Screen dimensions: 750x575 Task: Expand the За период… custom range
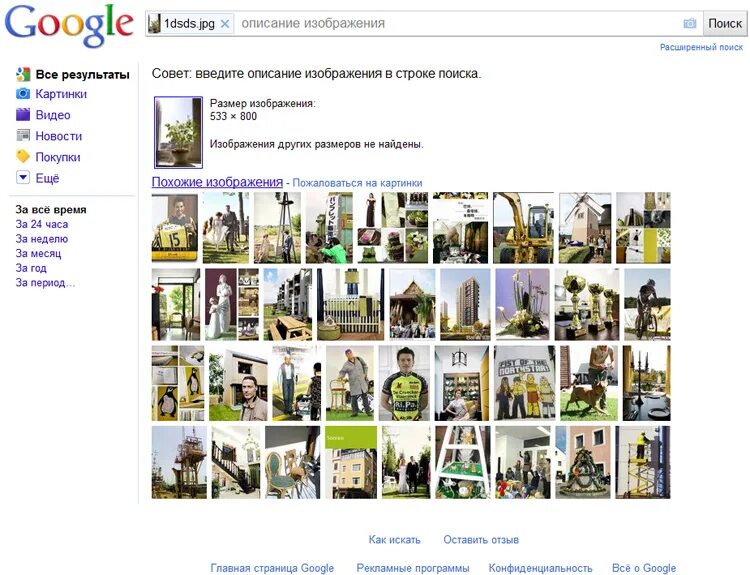[x=45, y=283]
